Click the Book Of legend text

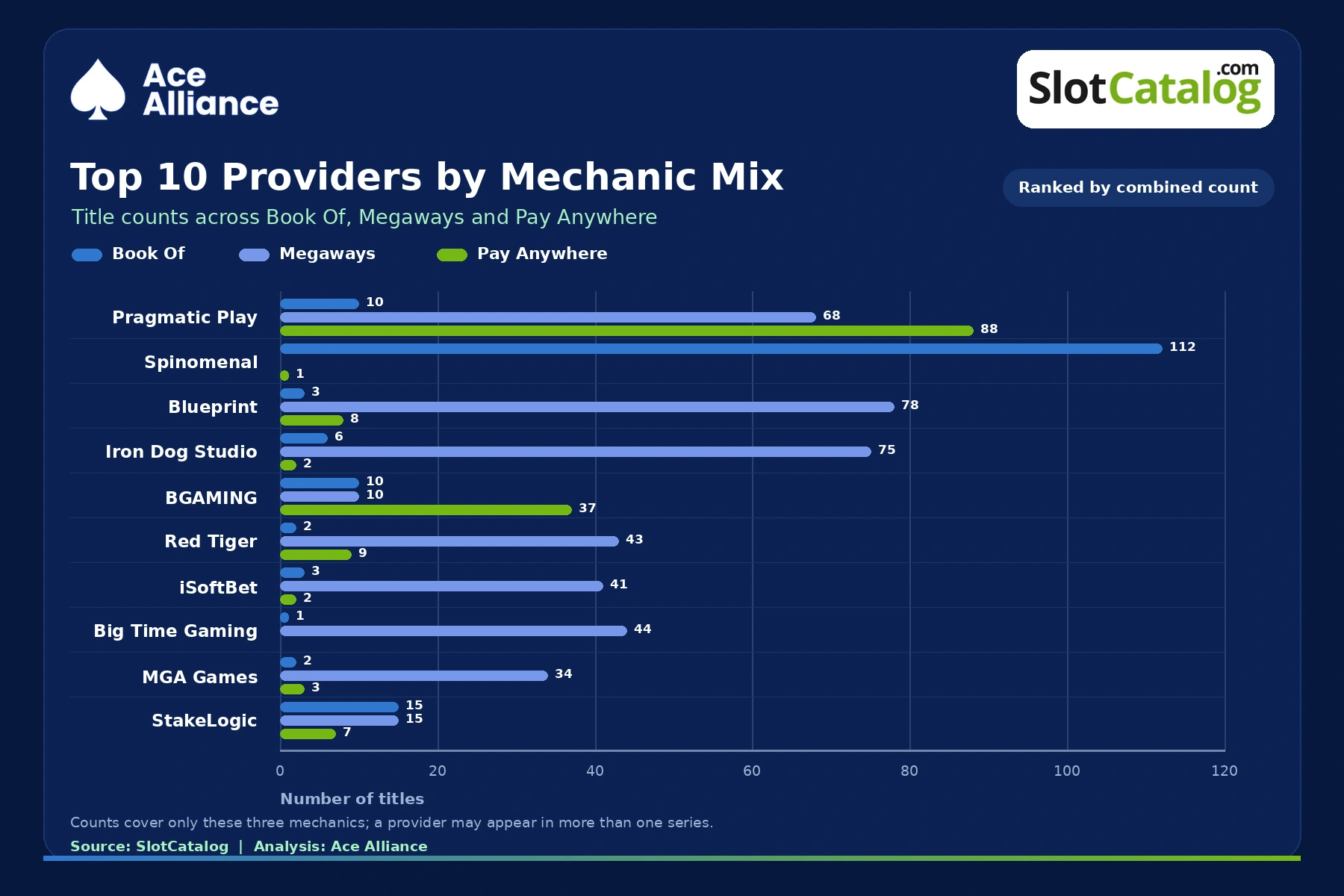[x=149, y=254]
